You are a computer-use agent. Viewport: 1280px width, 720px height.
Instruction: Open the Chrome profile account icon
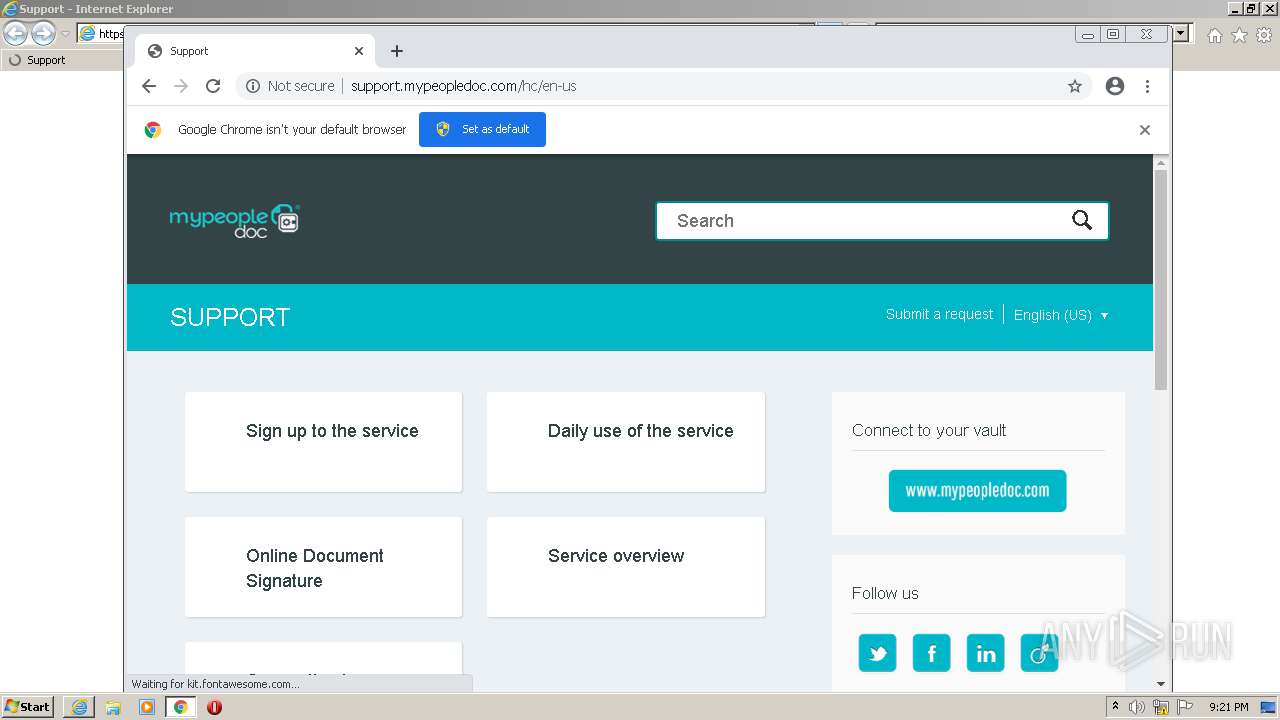pos(1115,86)
